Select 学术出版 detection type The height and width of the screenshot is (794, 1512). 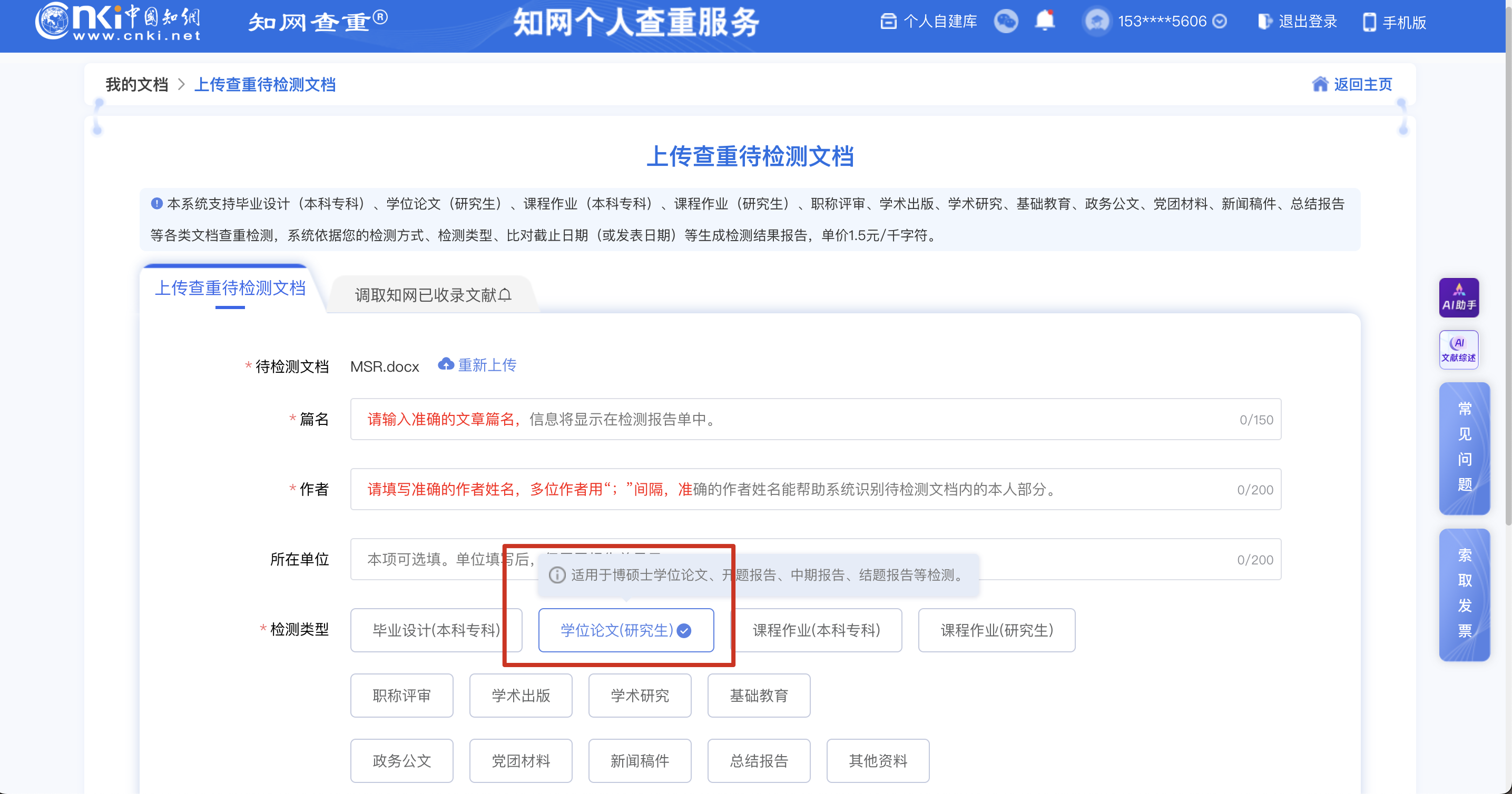point(520,696)
